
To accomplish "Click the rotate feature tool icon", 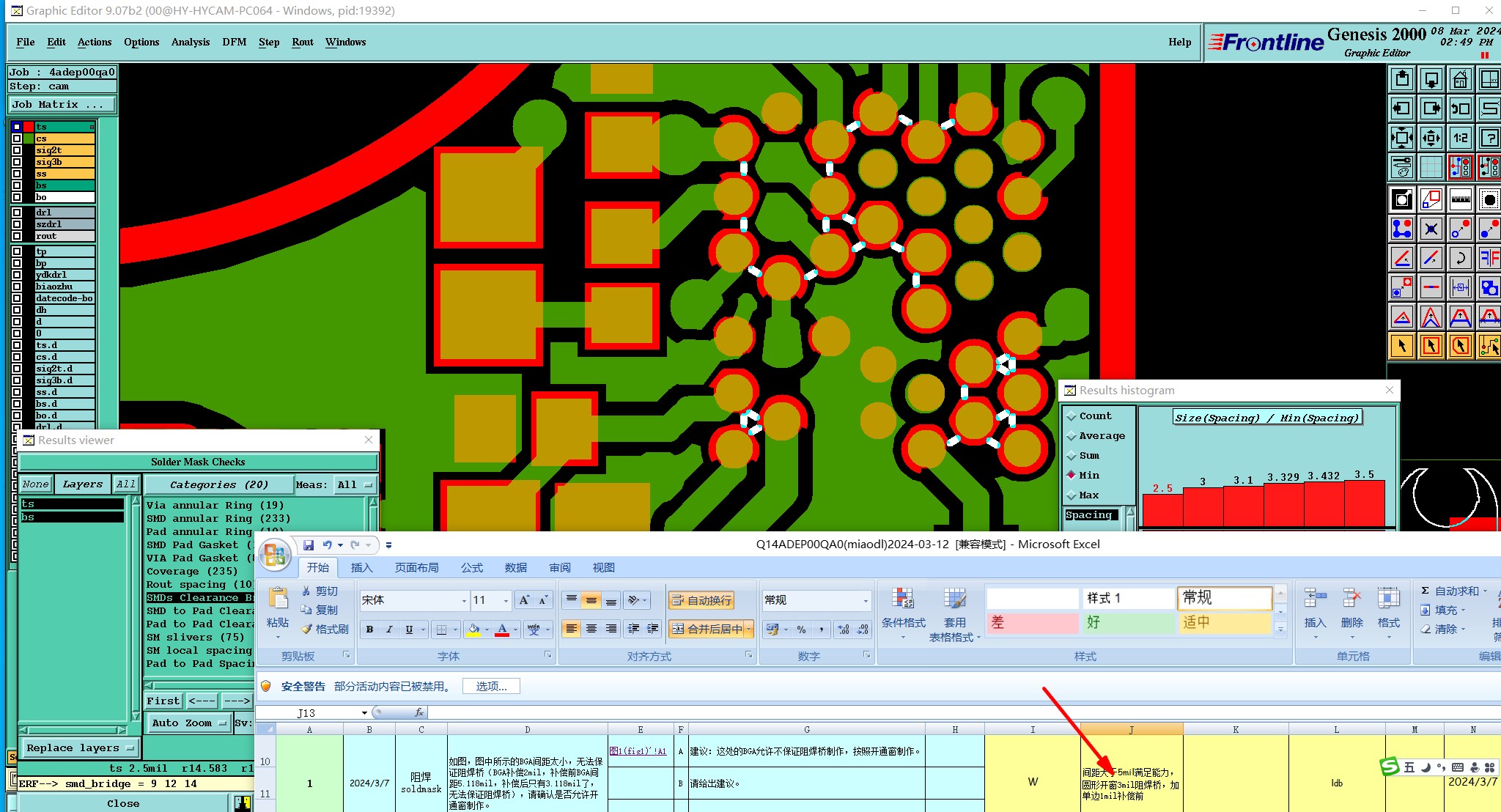I will (1460, 258).
